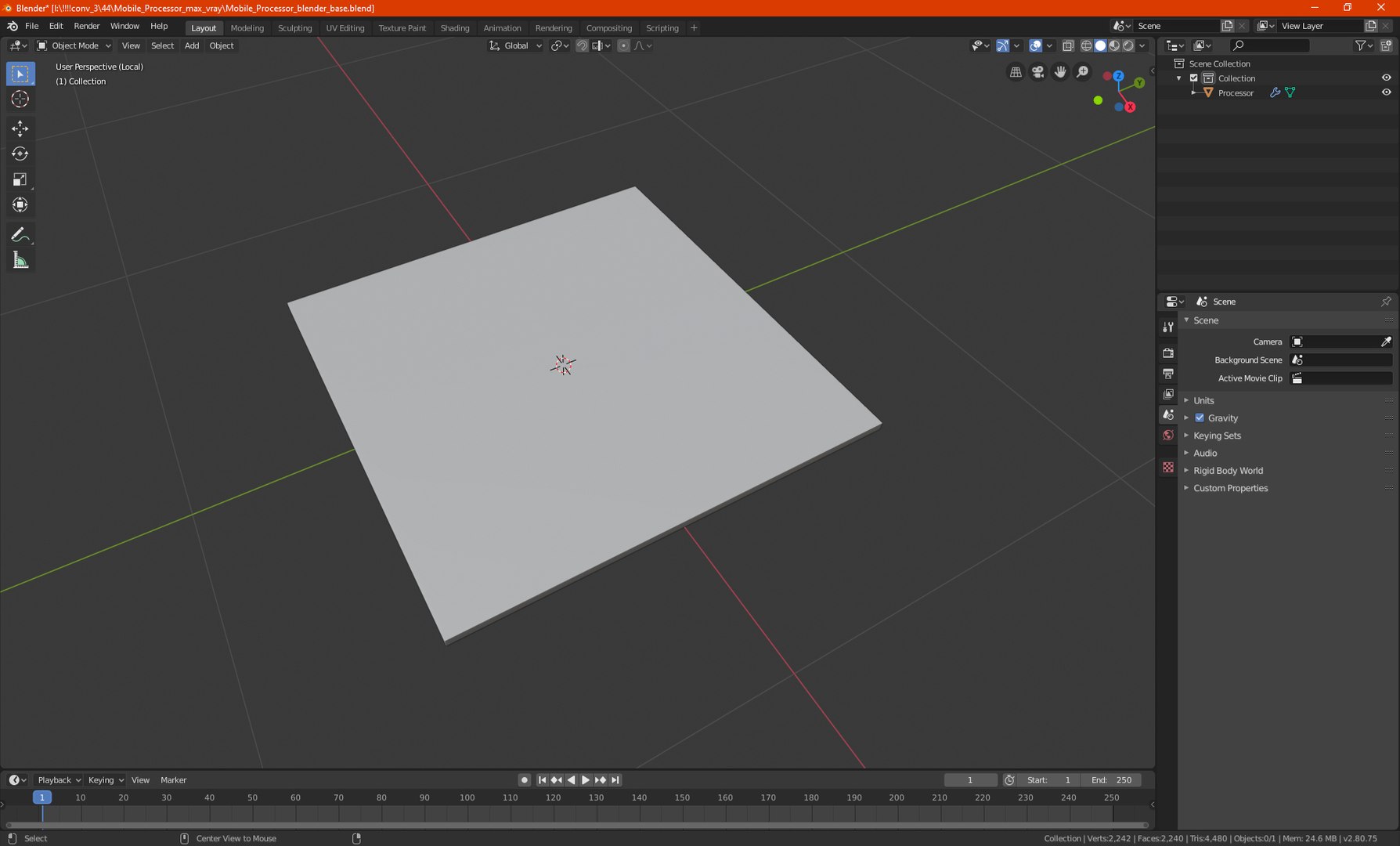Open Global transform orientation dropdown
Image resolution: width=1400 pixels, height=846 pixels.
(x=515, y=45)
